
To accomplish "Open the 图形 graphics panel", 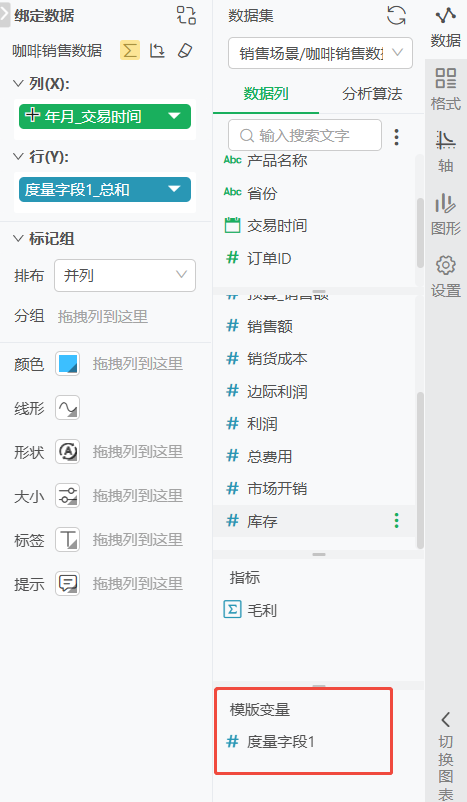I will point(446,214).
